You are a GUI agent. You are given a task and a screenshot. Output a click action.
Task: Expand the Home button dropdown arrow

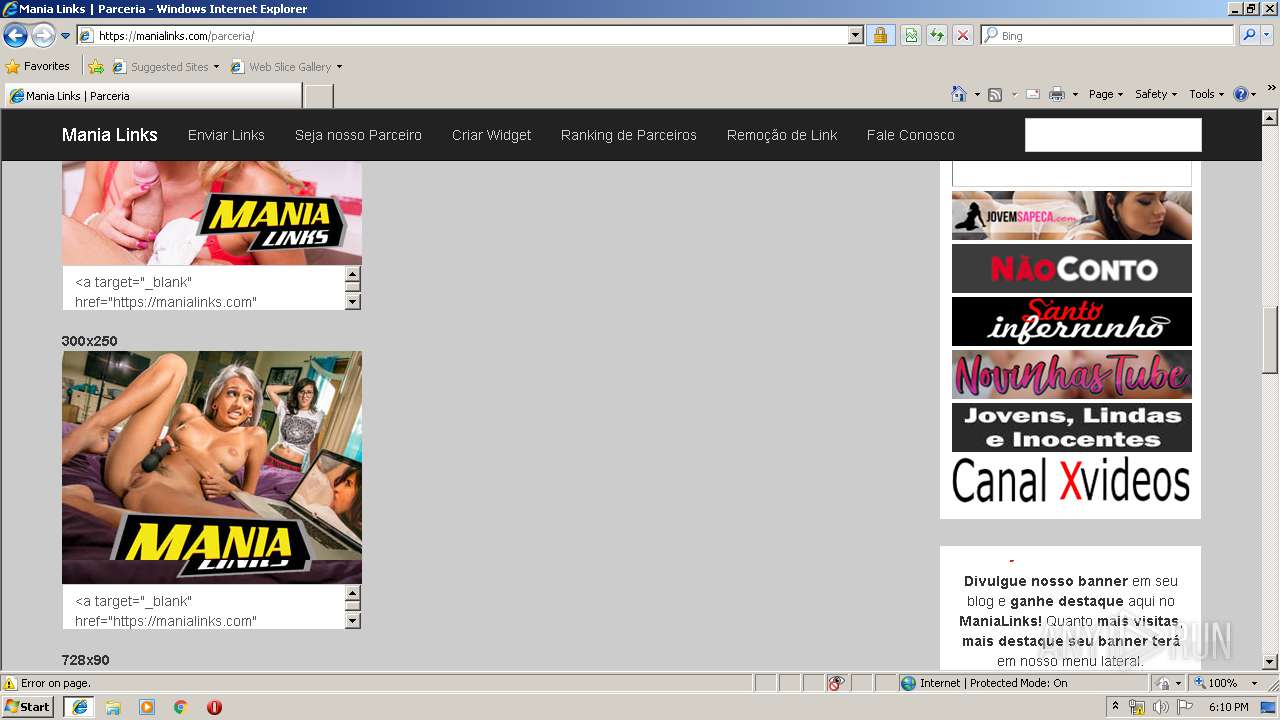pos(977,94)
